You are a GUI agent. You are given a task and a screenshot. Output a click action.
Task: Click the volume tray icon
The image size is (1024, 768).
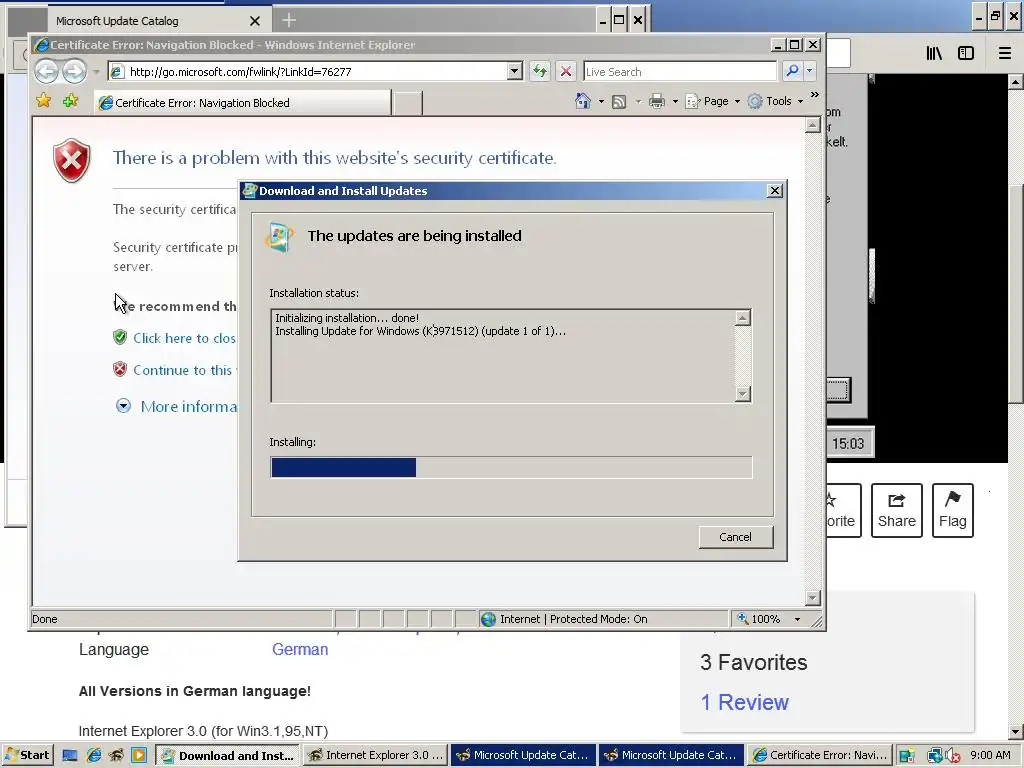point(953,756)
